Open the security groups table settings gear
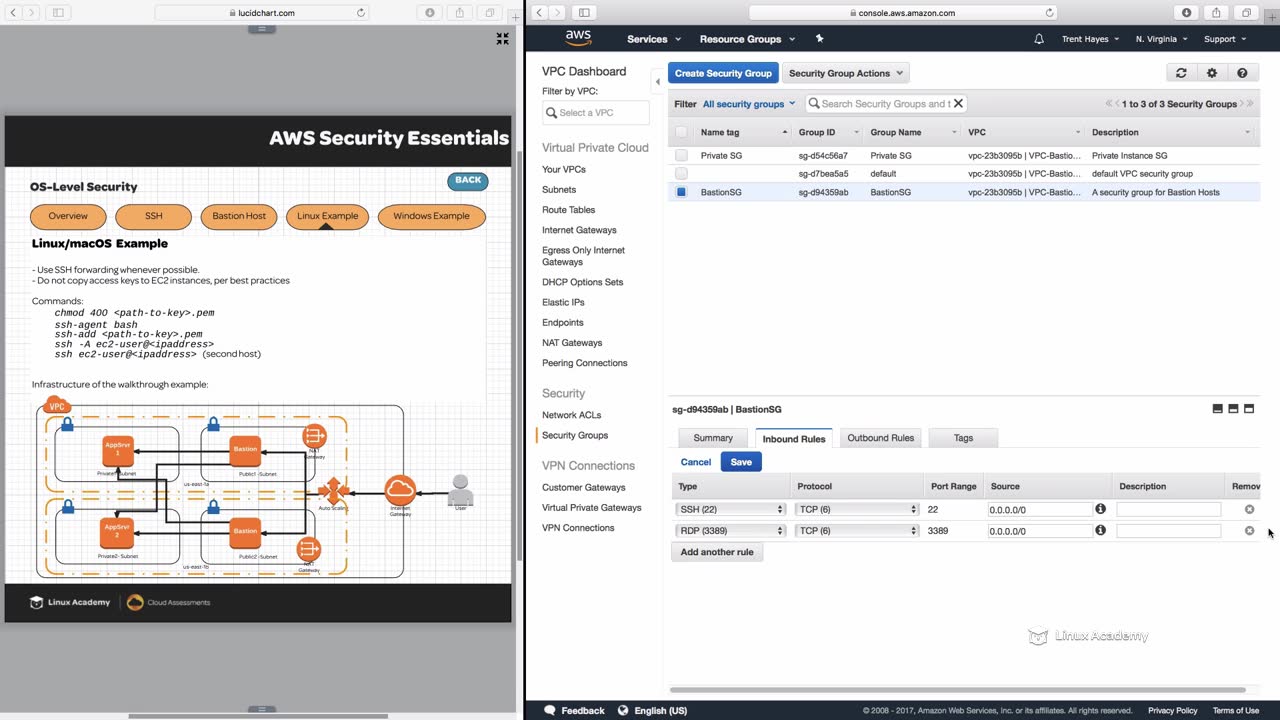 coord(1212,73)
